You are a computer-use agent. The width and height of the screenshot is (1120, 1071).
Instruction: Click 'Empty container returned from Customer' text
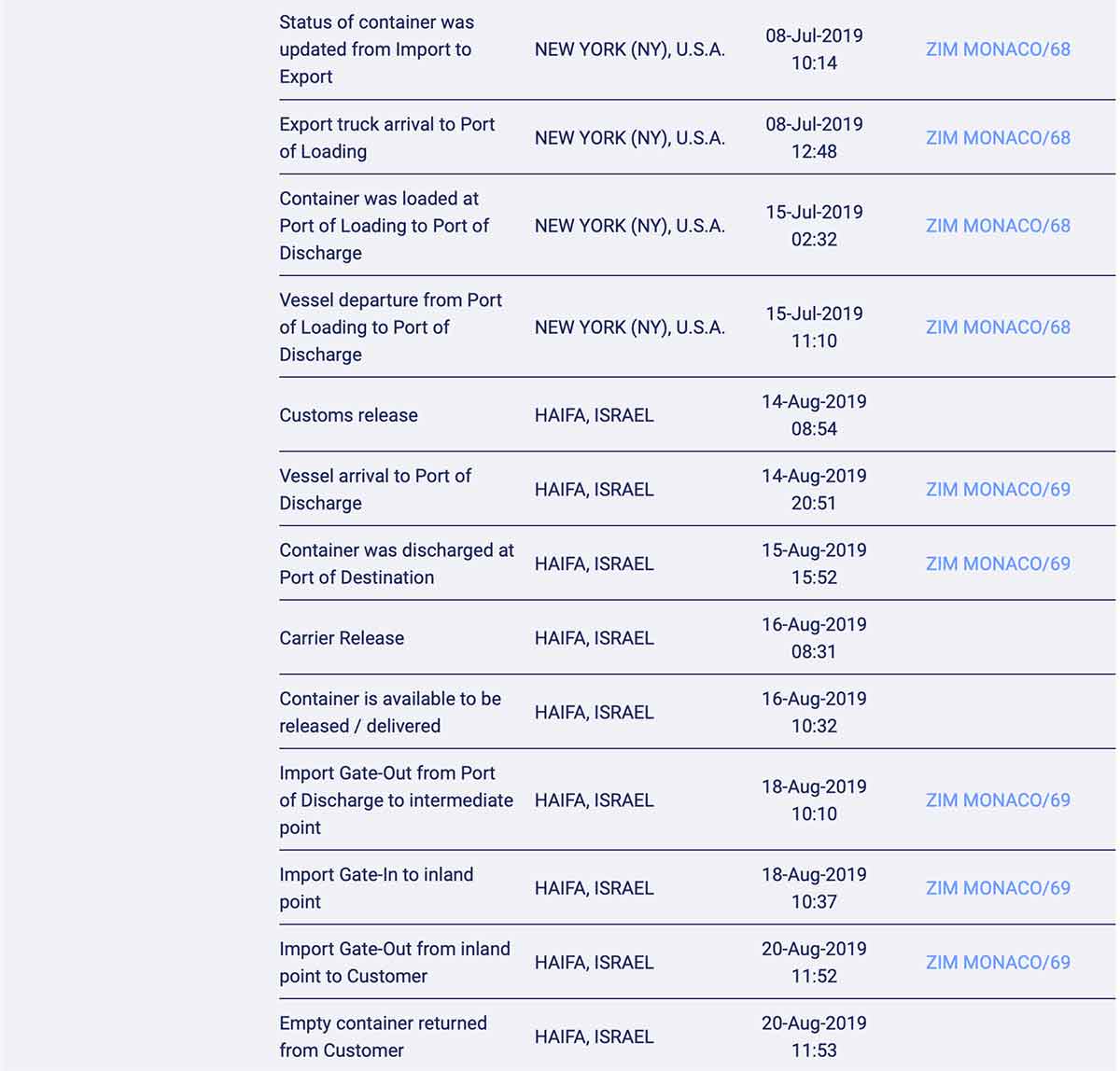click(383, 1036)
